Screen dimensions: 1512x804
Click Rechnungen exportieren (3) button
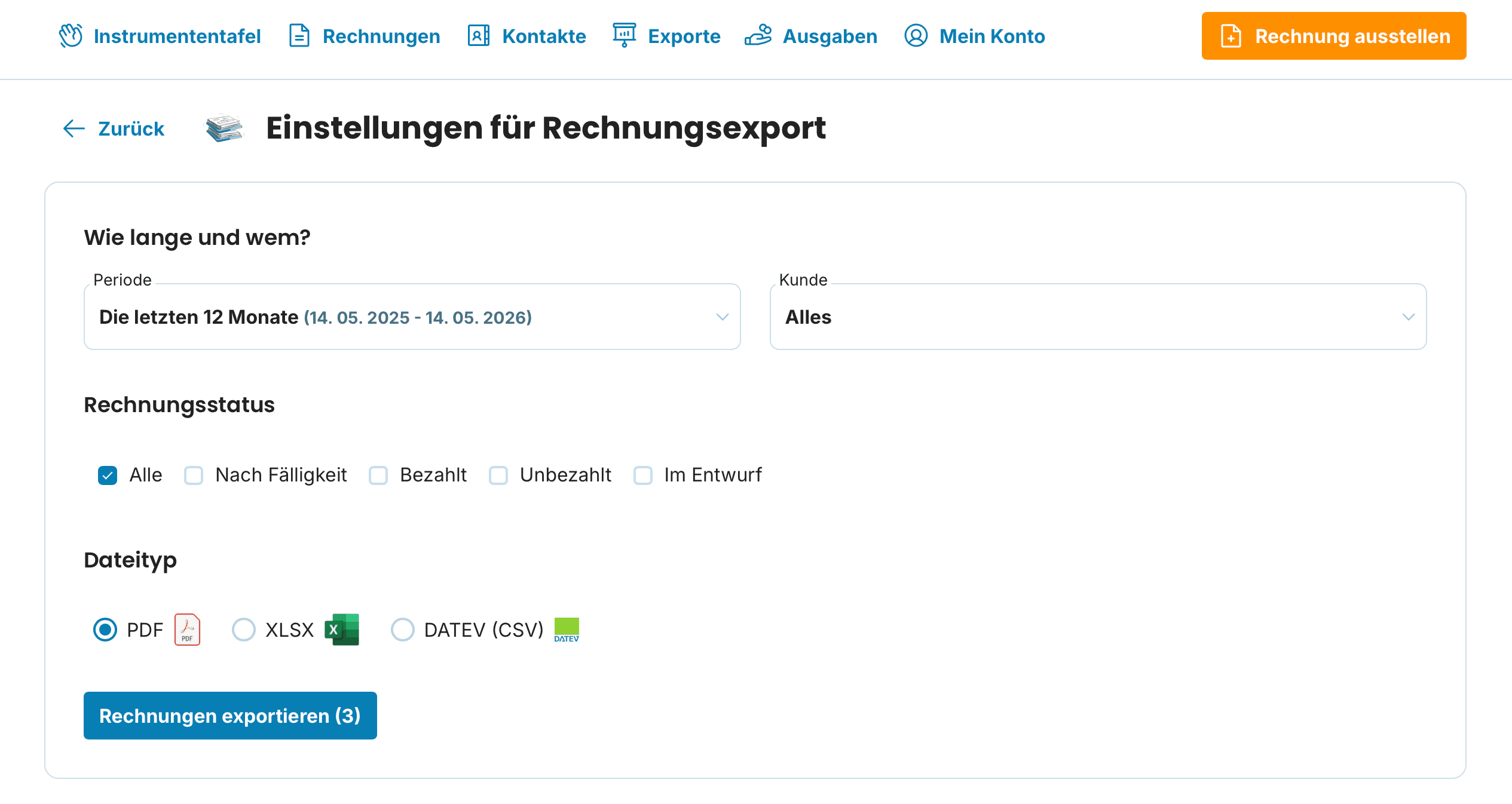230,716
